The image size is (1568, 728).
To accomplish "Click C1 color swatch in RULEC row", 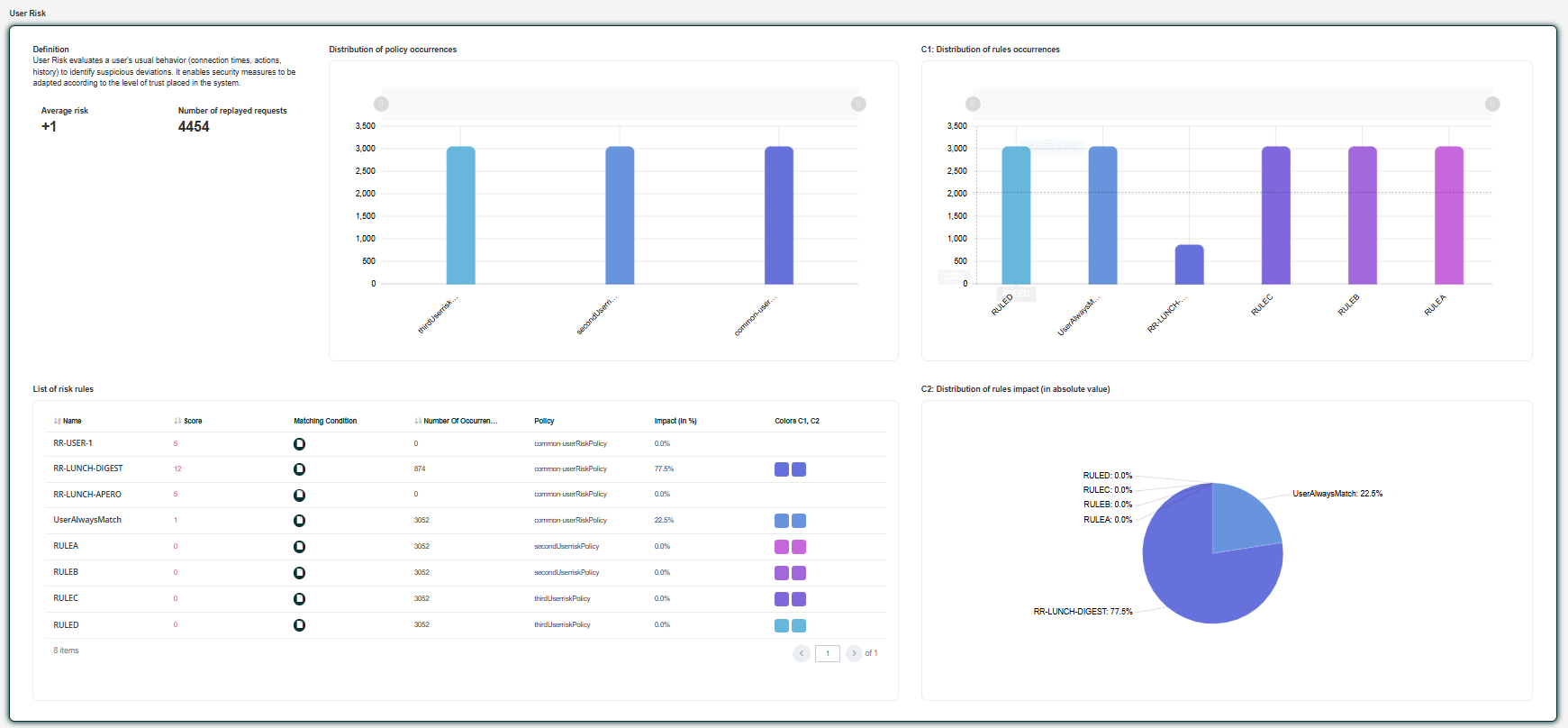I will (782, 599).
